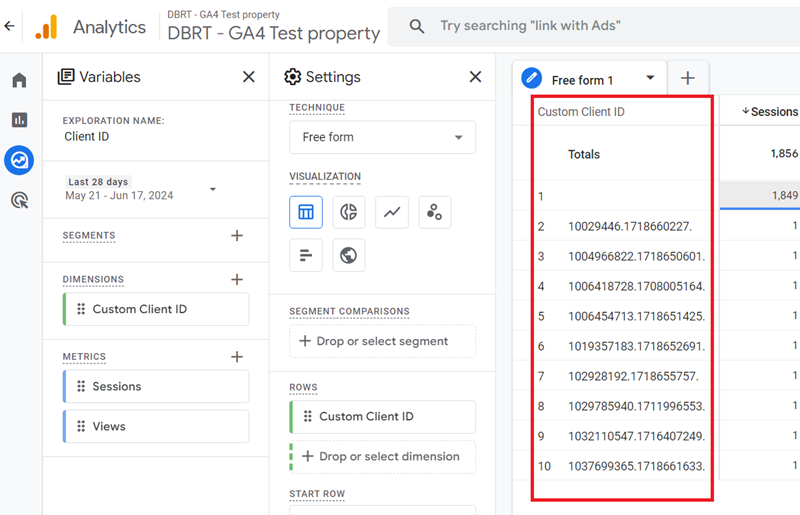Add a new dimension with plus
Screen dimensions: 800x515
pyautogui.click(x=237, y=279)
